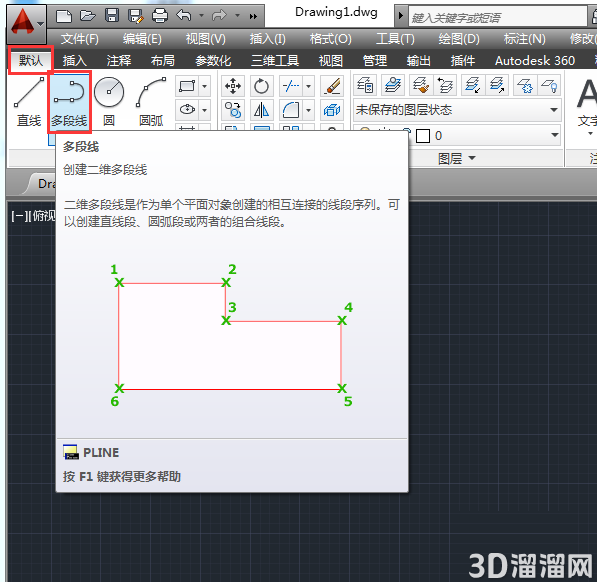597x582 pixels.
Task: Select the Circle (圆) tool
Action: click(x=109, y=102)
